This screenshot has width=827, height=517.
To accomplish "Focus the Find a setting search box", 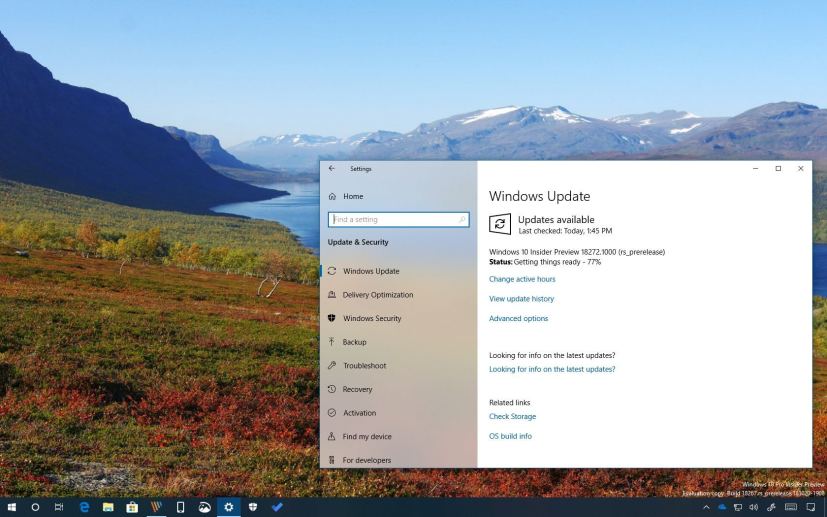I will point(398,219).
